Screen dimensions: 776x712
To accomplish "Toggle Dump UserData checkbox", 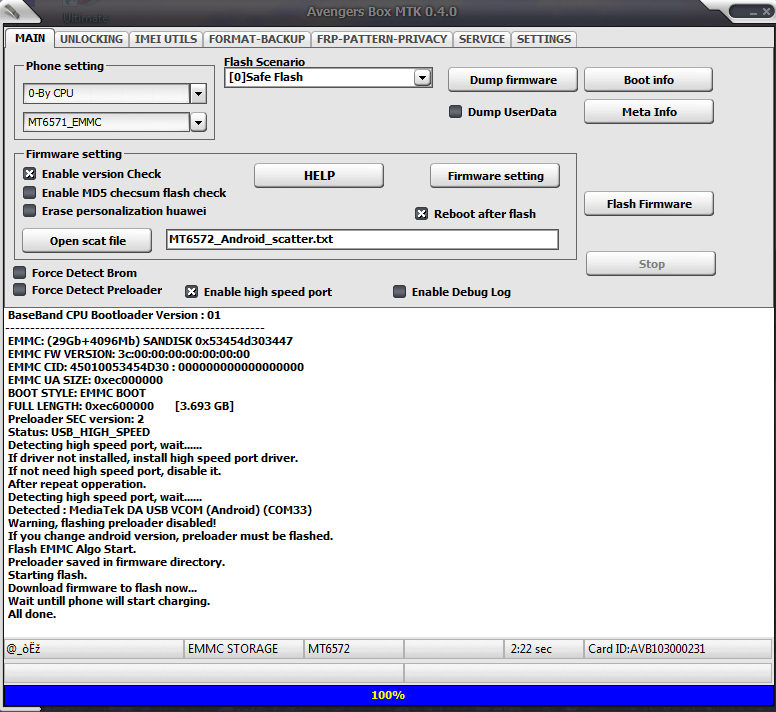I will [455, 112].
